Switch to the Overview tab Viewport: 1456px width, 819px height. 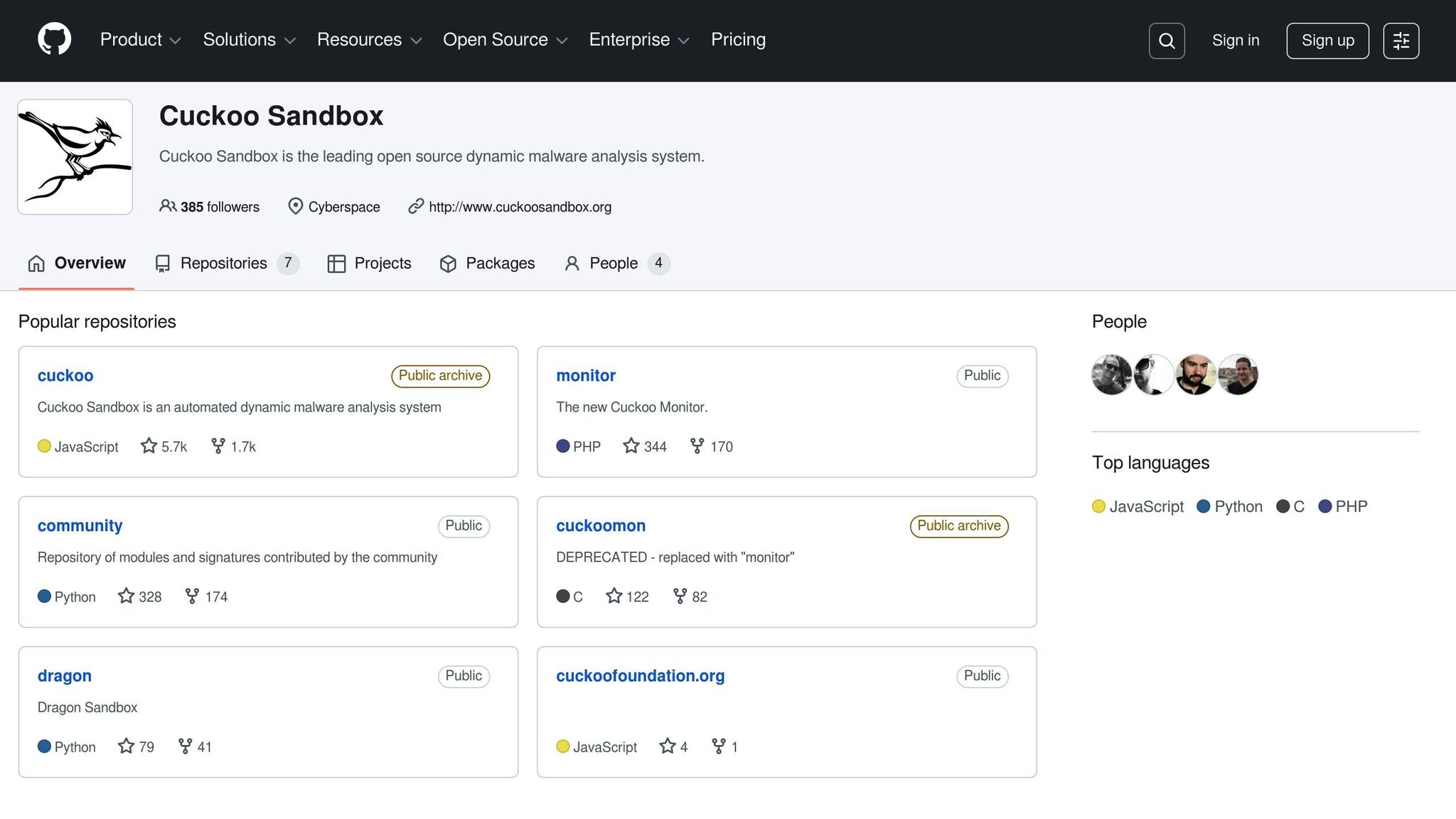(77, 264)
